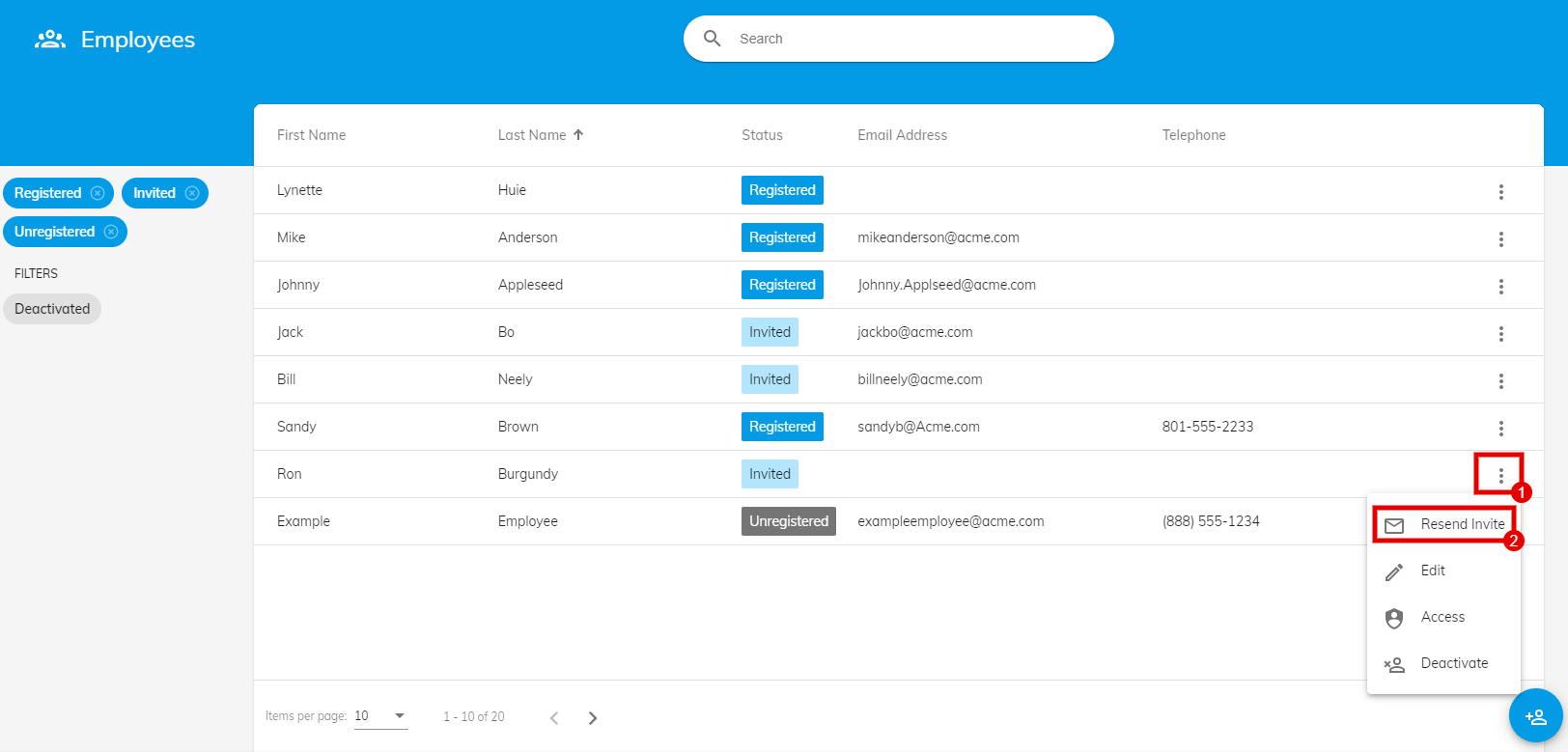Click the Johnny.Applseed@acme.com email cell
Screen dimensions: 1568x752
tap(946, 285)
